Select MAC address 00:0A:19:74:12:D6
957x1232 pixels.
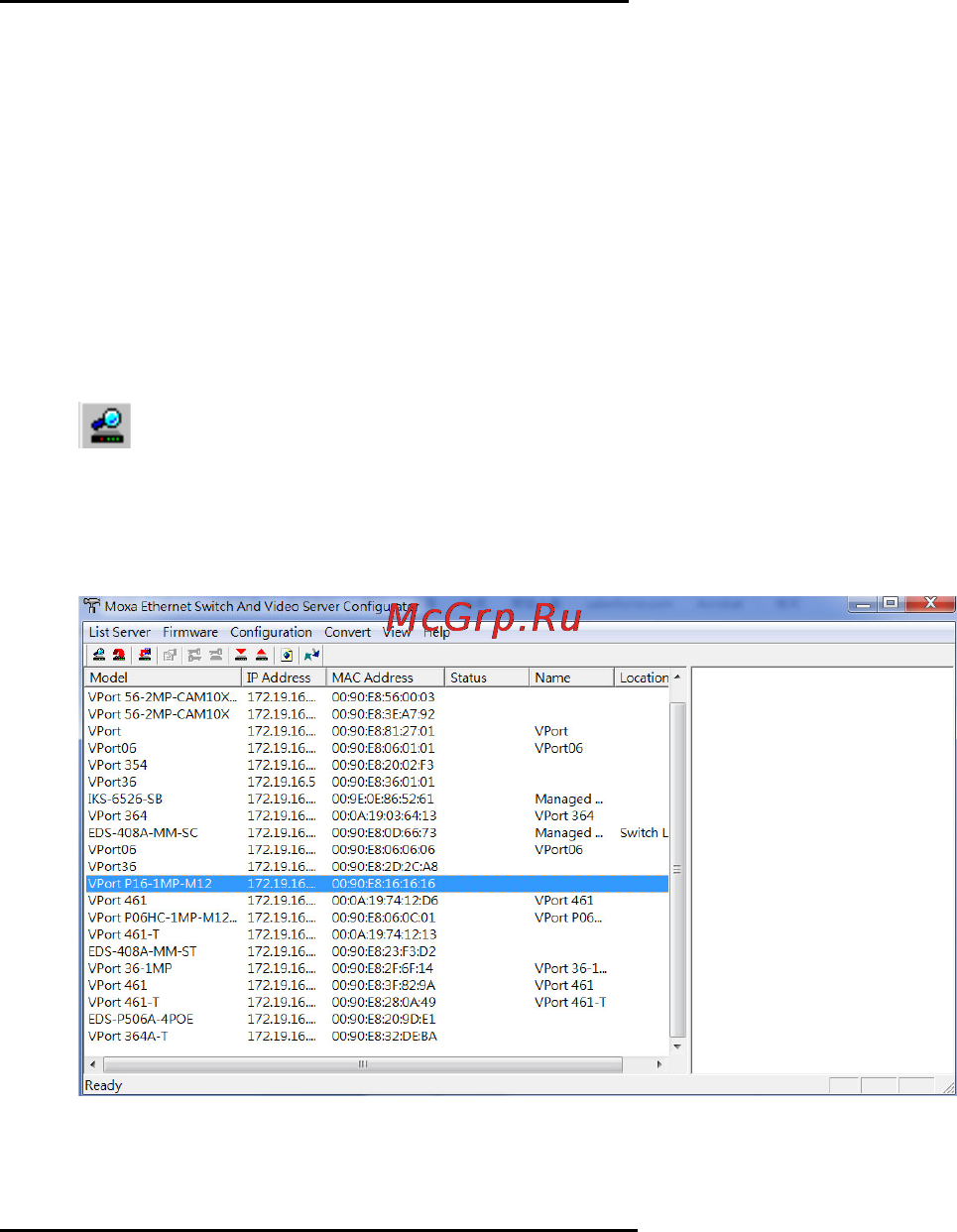coord(385,901)
